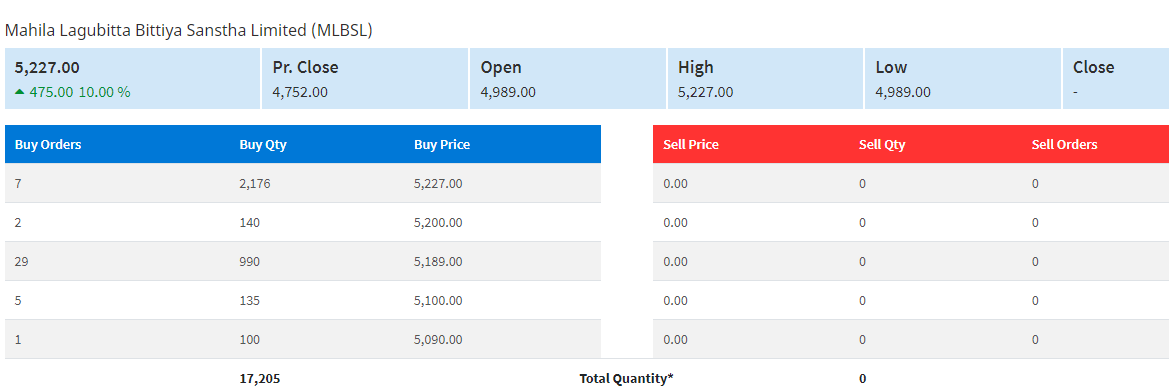Click the Open value 4,989.00 box
Screen dimensions: 1169x392
(x=567, y=78)
